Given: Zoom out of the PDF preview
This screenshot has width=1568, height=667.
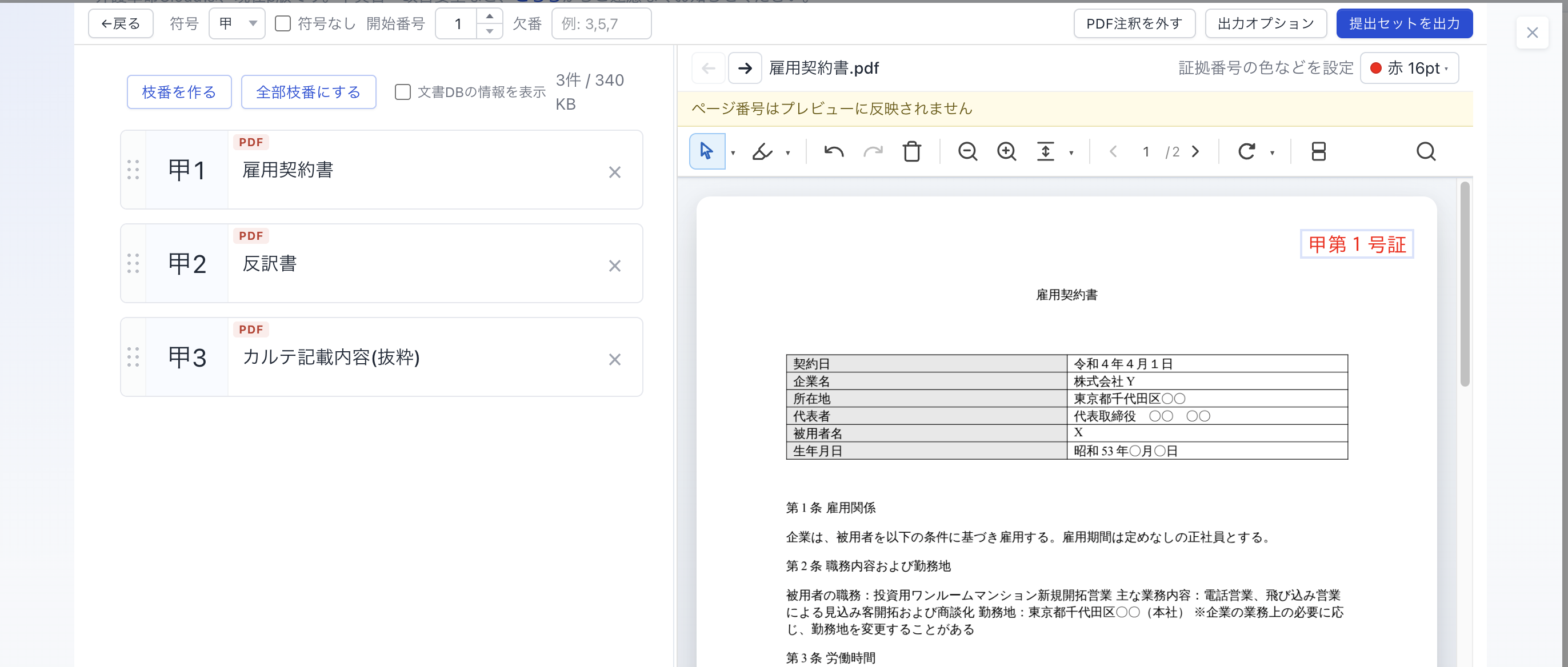Looking at the screenshot, I should click(x=967, y=151).
